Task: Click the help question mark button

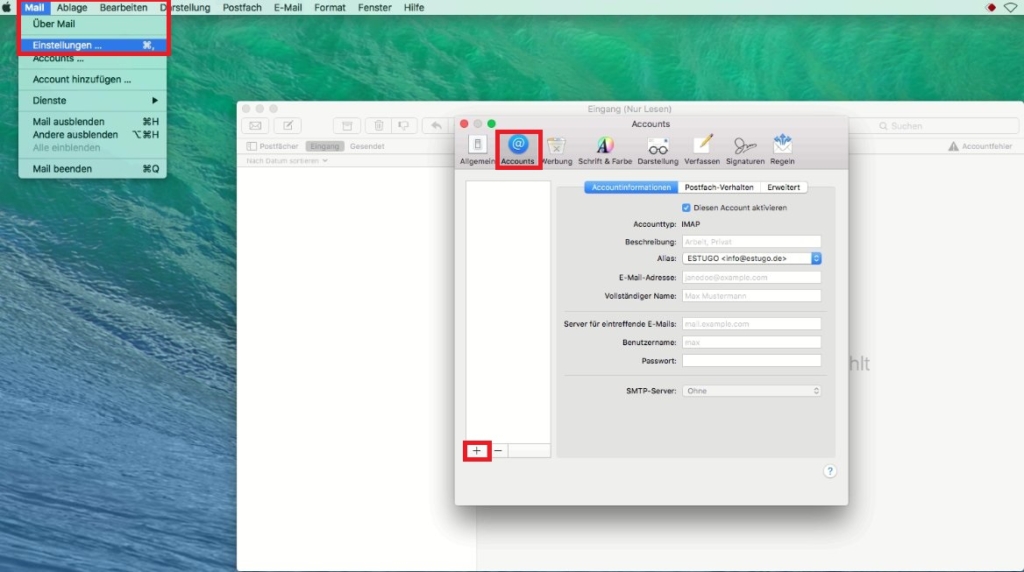Action: pyautogui.click(x=829, y=471)
